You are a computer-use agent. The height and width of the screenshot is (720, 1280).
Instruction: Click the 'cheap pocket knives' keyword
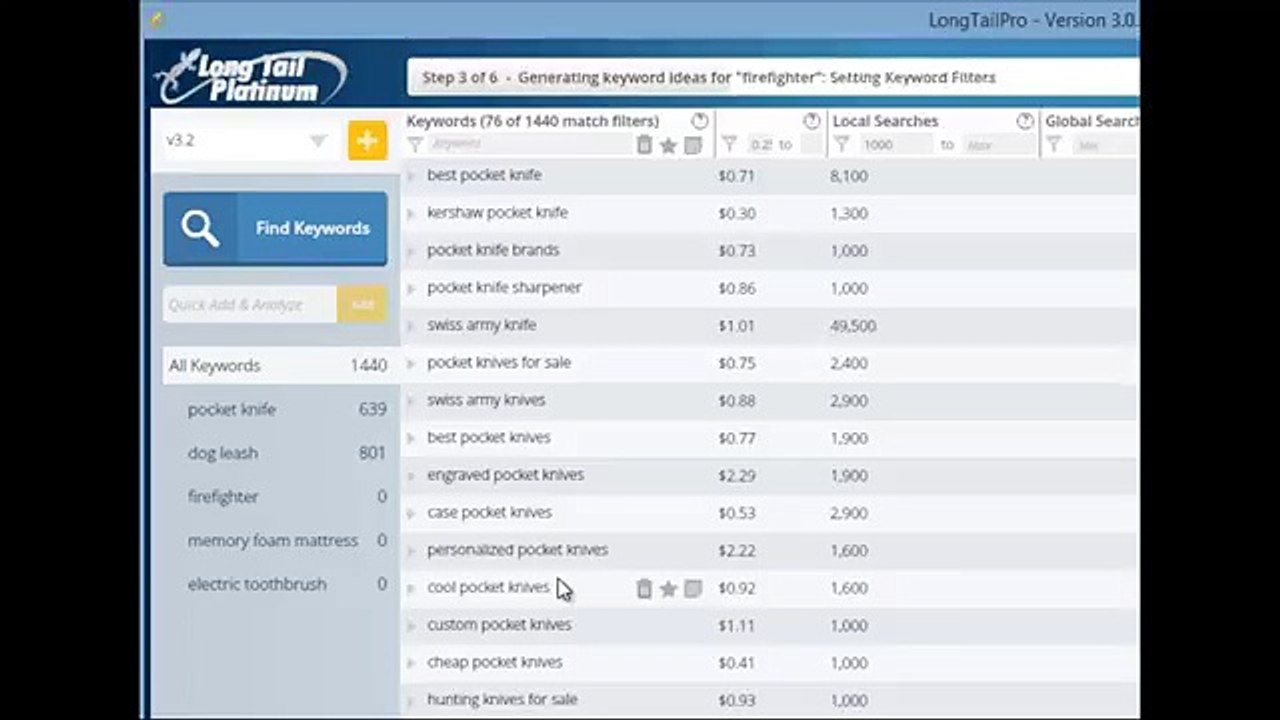tap(495, 662)
